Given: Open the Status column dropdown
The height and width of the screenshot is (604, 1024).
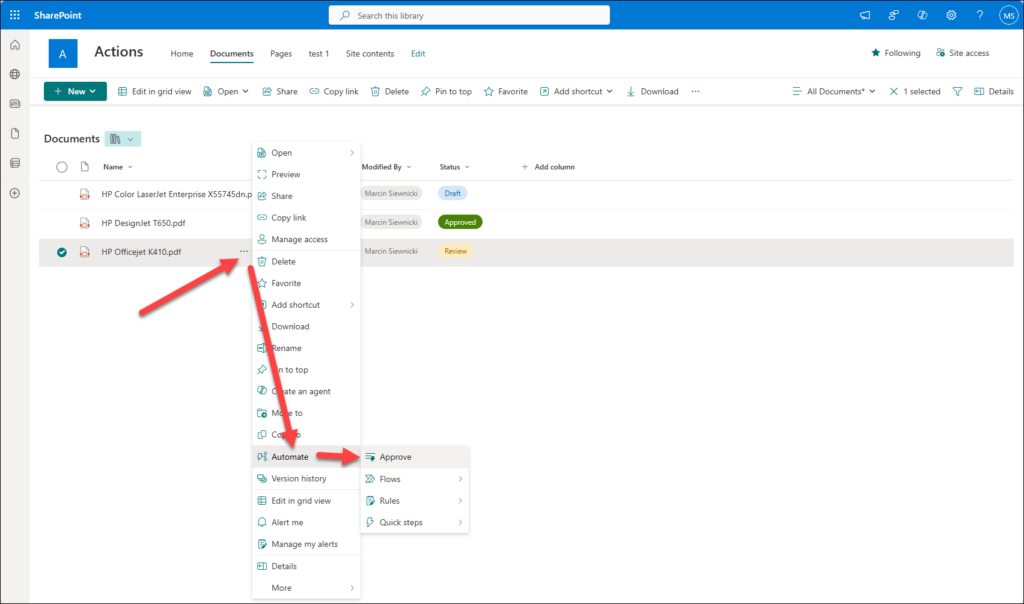Looking at the screenshot, I should click(467, 167).
